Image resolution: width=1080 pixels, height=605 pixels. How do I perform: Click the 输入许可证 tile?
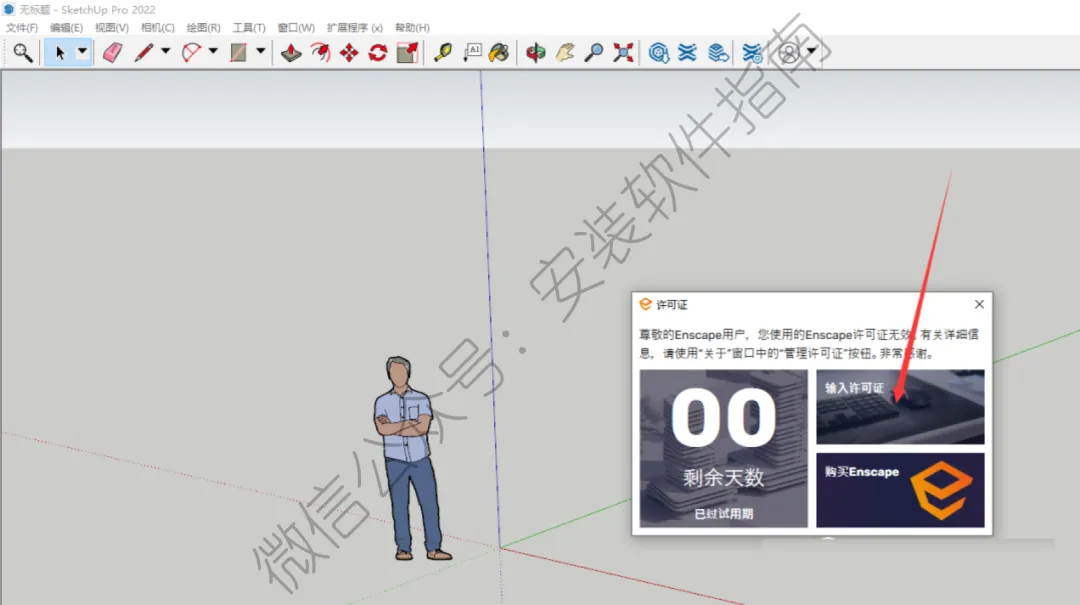pos(900,407)
